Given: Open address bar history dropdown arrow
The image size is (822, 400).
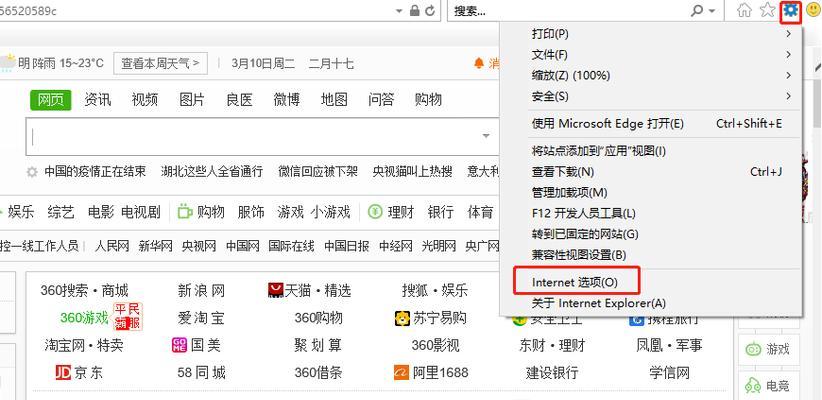Looking at the screenshot, I should (399, 11).
